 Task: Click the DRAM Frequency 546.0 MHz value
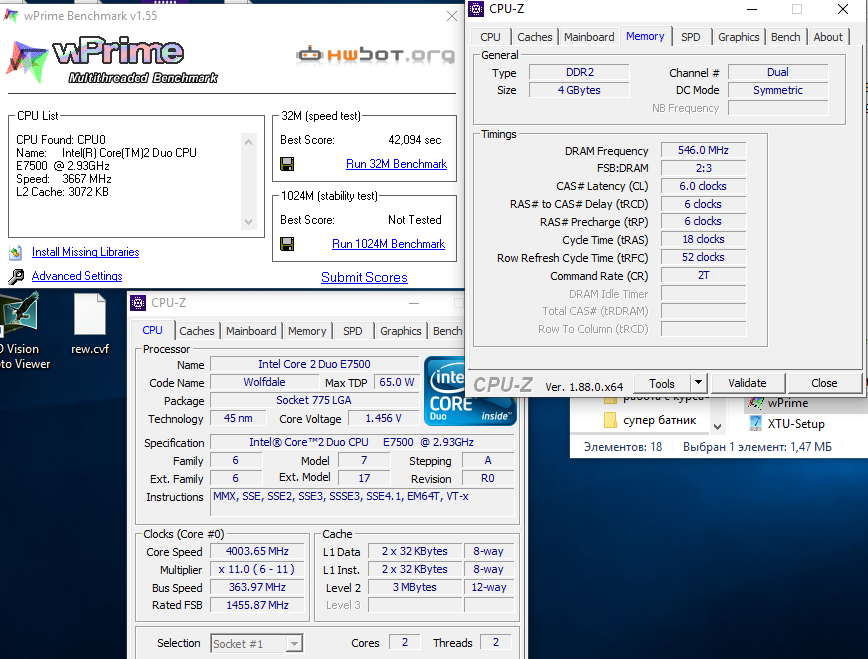pyautogui.click(x=703, y=150)
